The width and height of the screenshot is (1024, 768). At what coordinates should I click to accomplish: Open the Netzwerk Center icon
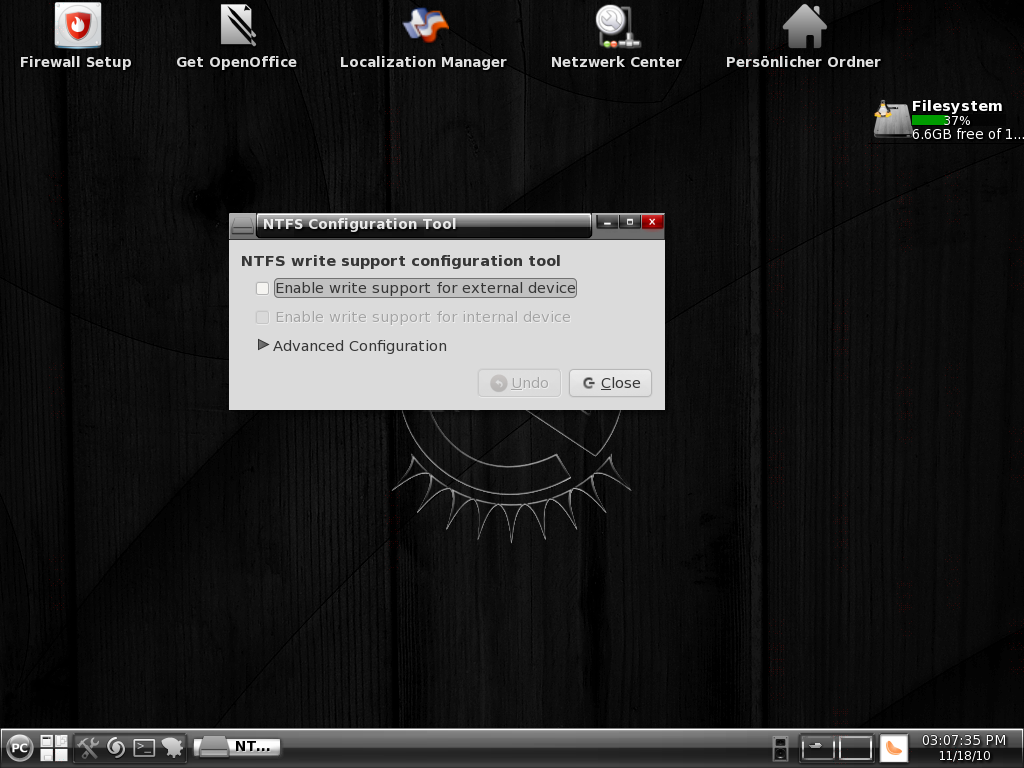[616, 27]
